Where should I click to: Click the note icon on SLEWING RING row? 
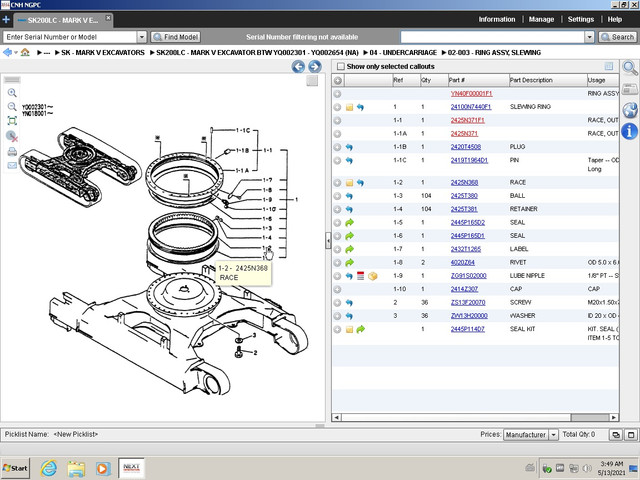click(349, 107)
